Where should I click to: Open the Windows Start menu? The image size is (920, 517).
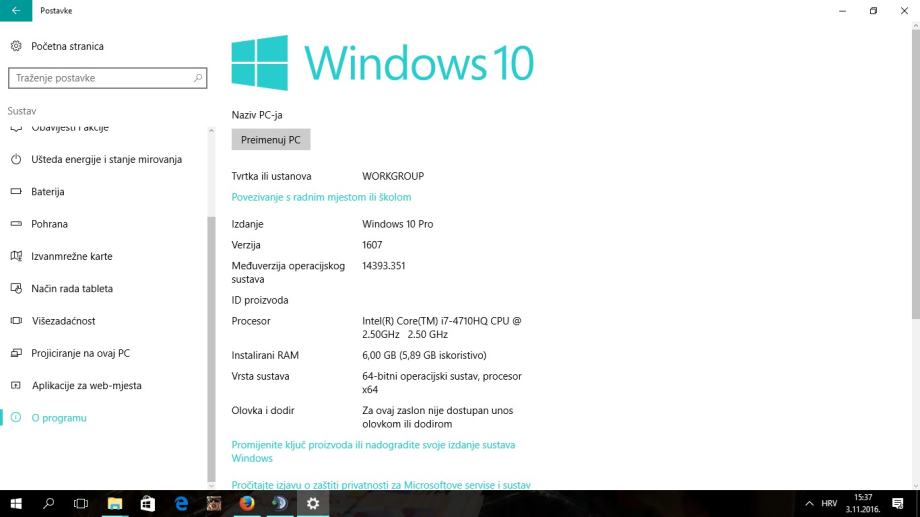[x=16, y=504]
